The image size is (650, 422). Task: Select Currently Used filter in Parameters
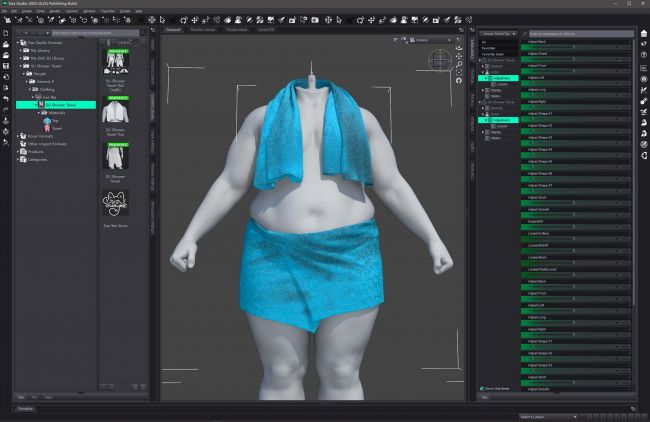pos(493,52)
